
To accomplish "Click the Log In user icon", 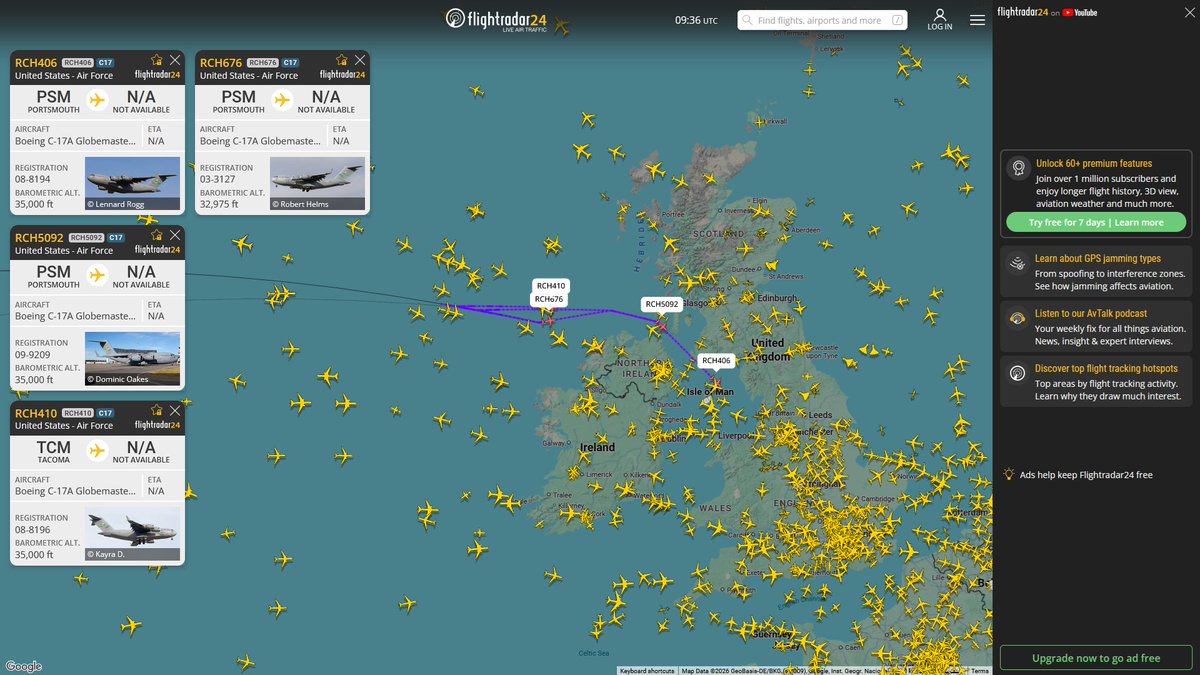I will (940, 20).
